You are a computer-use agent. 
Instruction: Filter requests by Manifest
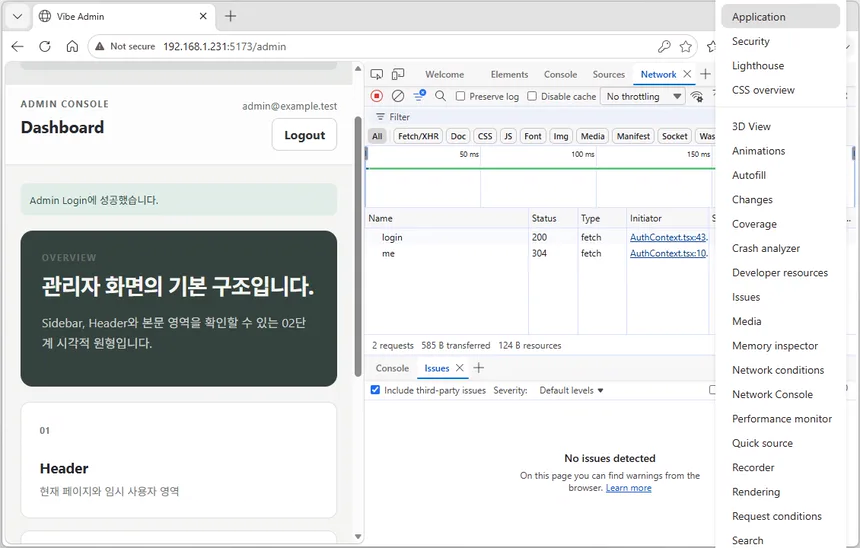click(633, 136)
